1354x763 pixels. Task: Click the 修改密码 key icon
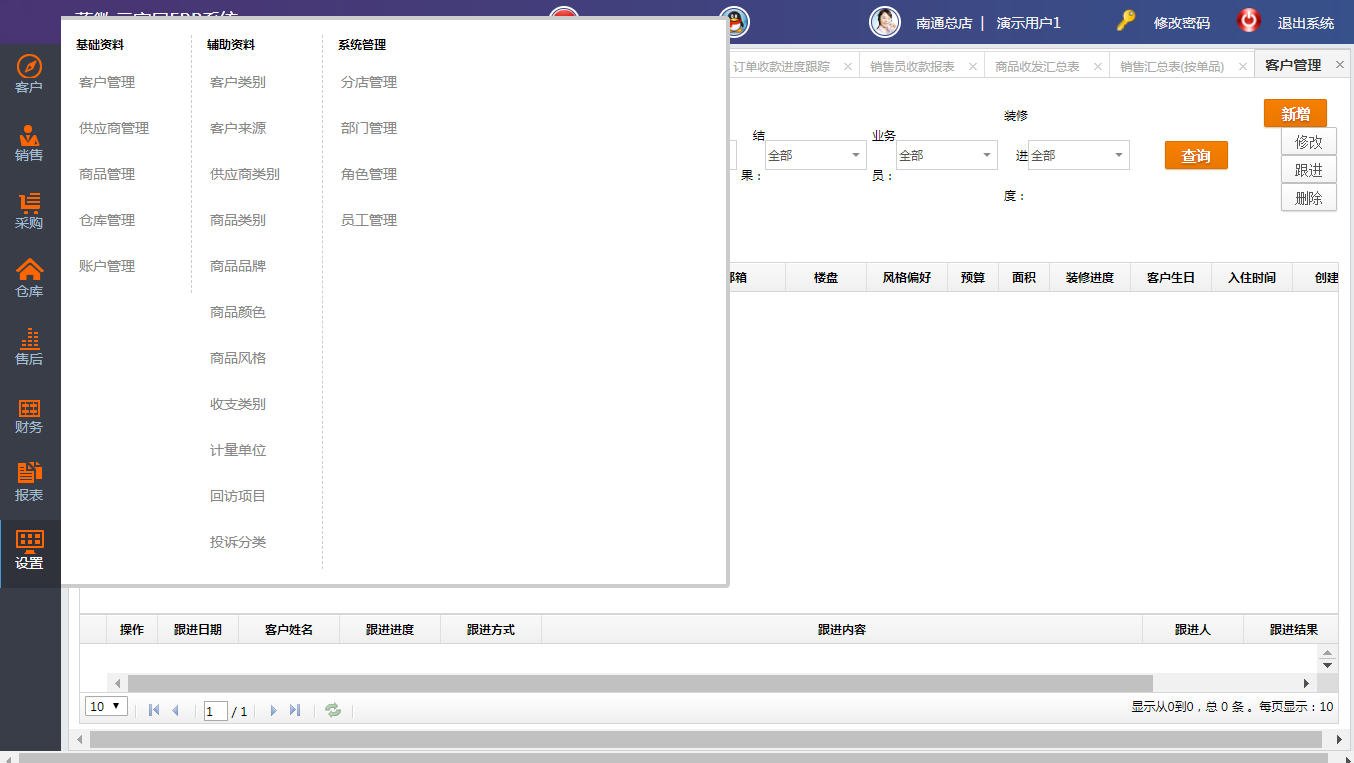tap(1127, 21)
